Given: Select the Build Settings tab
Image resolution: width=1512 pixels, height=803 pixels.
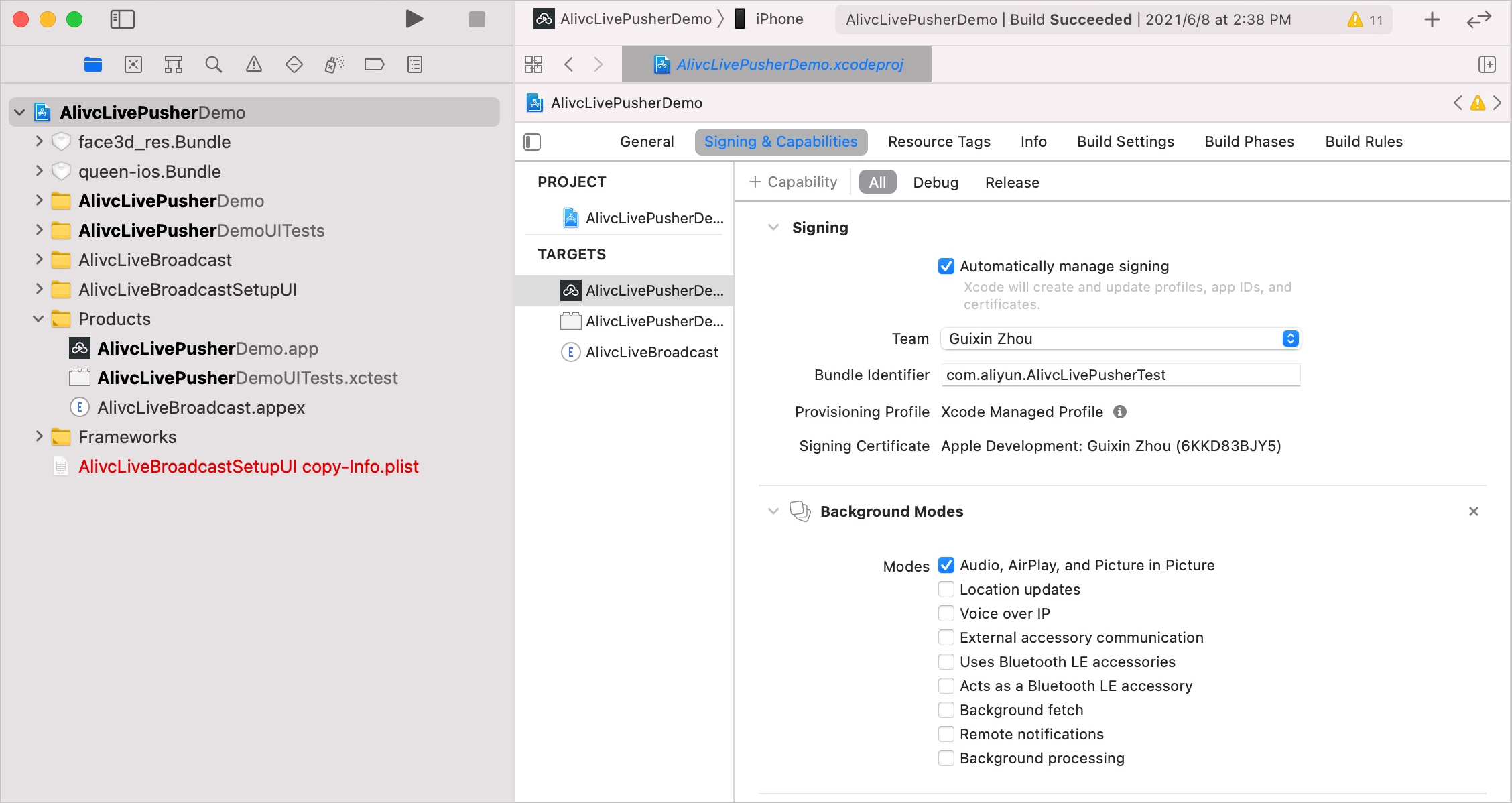Looking at the screenshot, I should coord(1124,141).
